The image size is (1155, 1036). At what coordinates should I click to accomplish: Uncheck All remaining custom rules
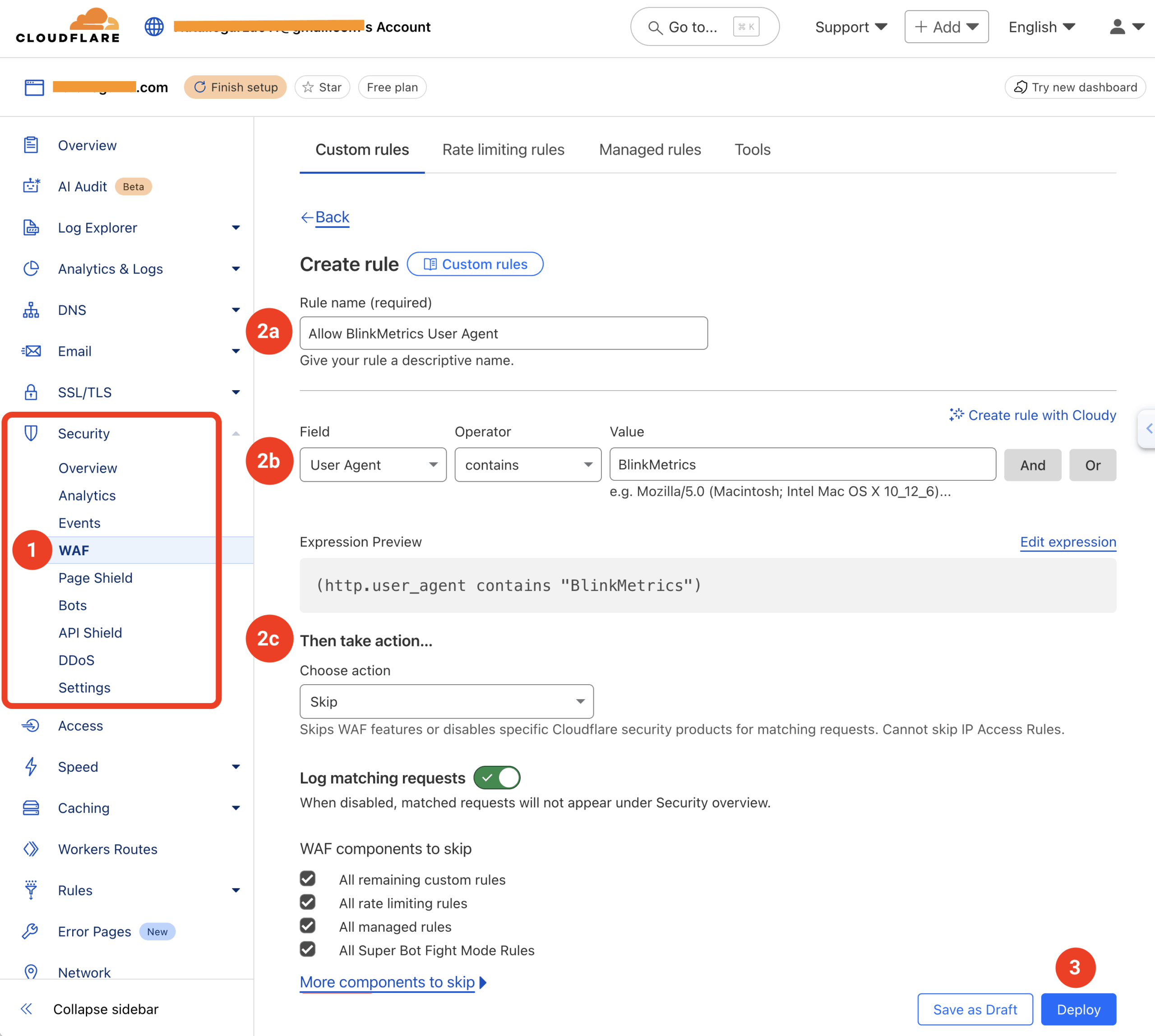[x=308, y=878]
